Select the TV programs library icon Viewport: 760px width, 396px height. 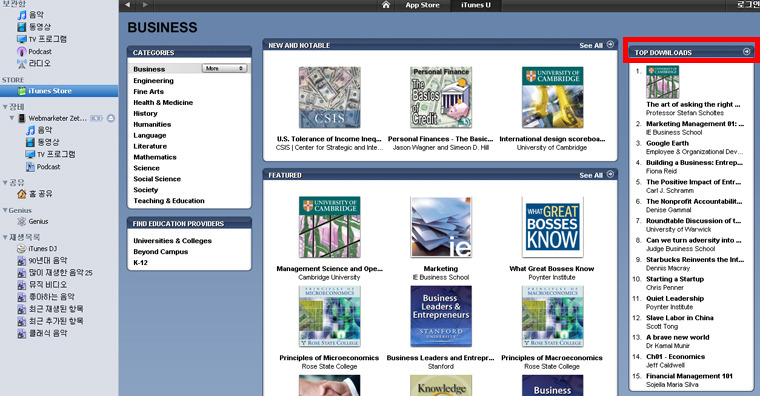coord(22,39)
